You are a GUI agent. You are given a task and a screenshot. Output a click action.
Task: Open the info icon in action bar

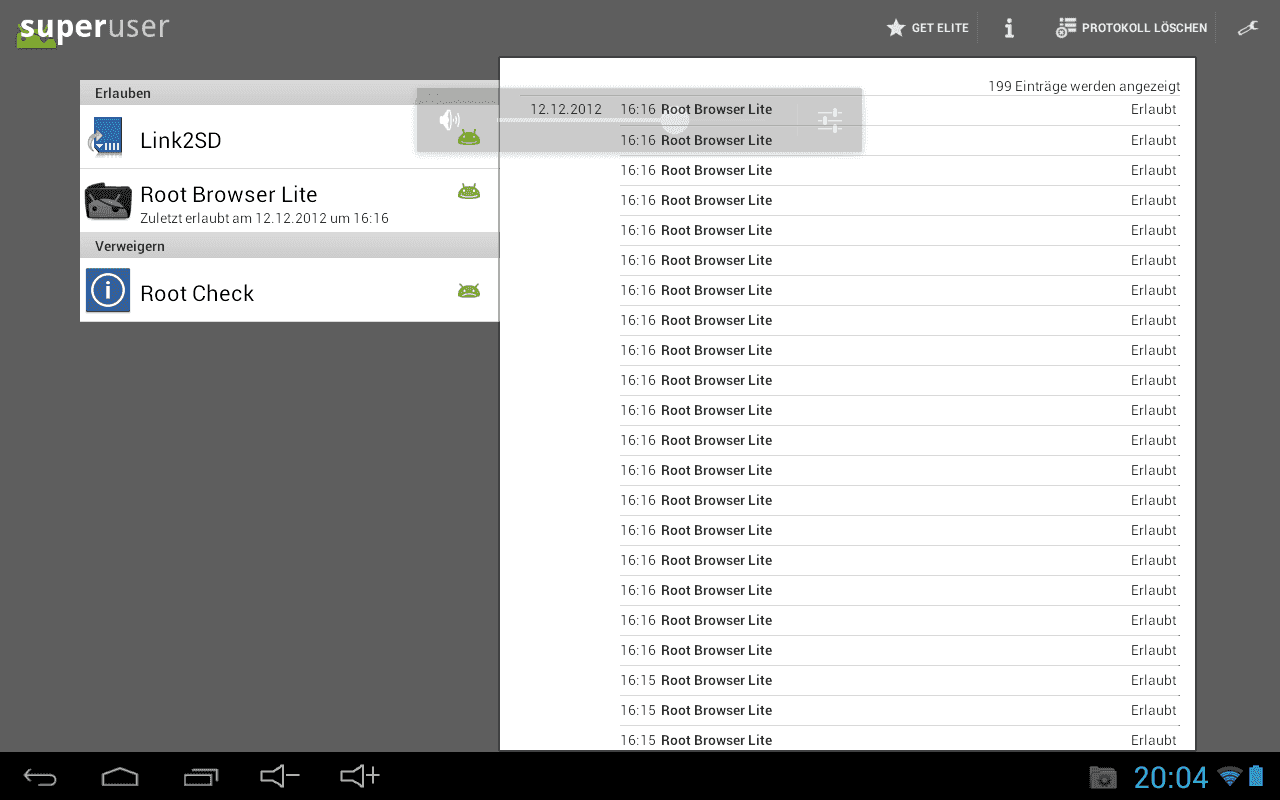click(x=1009, y=28)
